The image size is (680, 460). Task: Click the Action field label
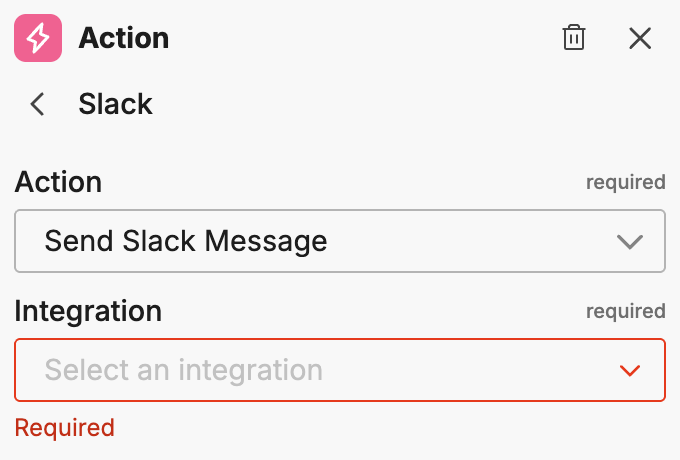58,182
